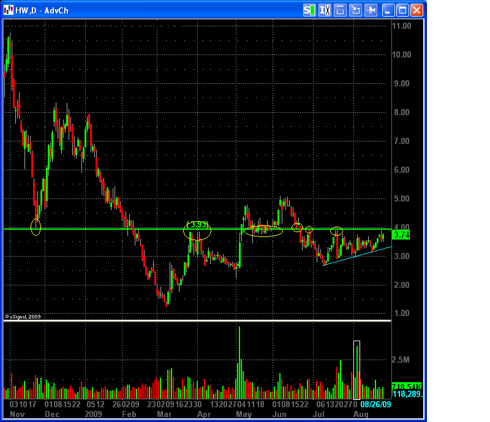Click the symbol link 'S' title bar icon
Image resolution: width=490 pixels, height=422 pixels.
(x=309, y=10)
